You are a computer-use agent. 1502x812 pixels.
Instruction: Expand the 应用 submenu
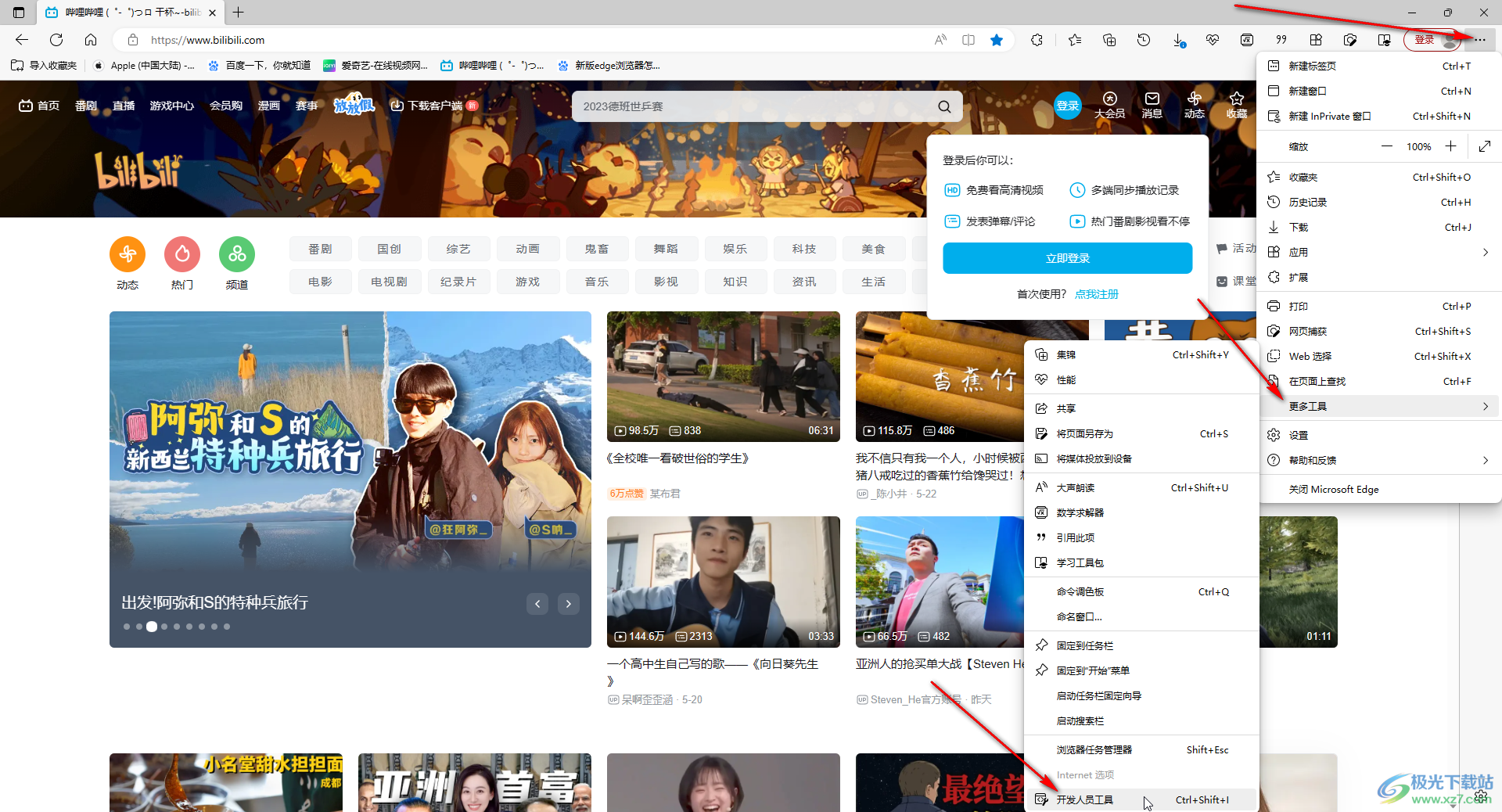click(1380, 252)
